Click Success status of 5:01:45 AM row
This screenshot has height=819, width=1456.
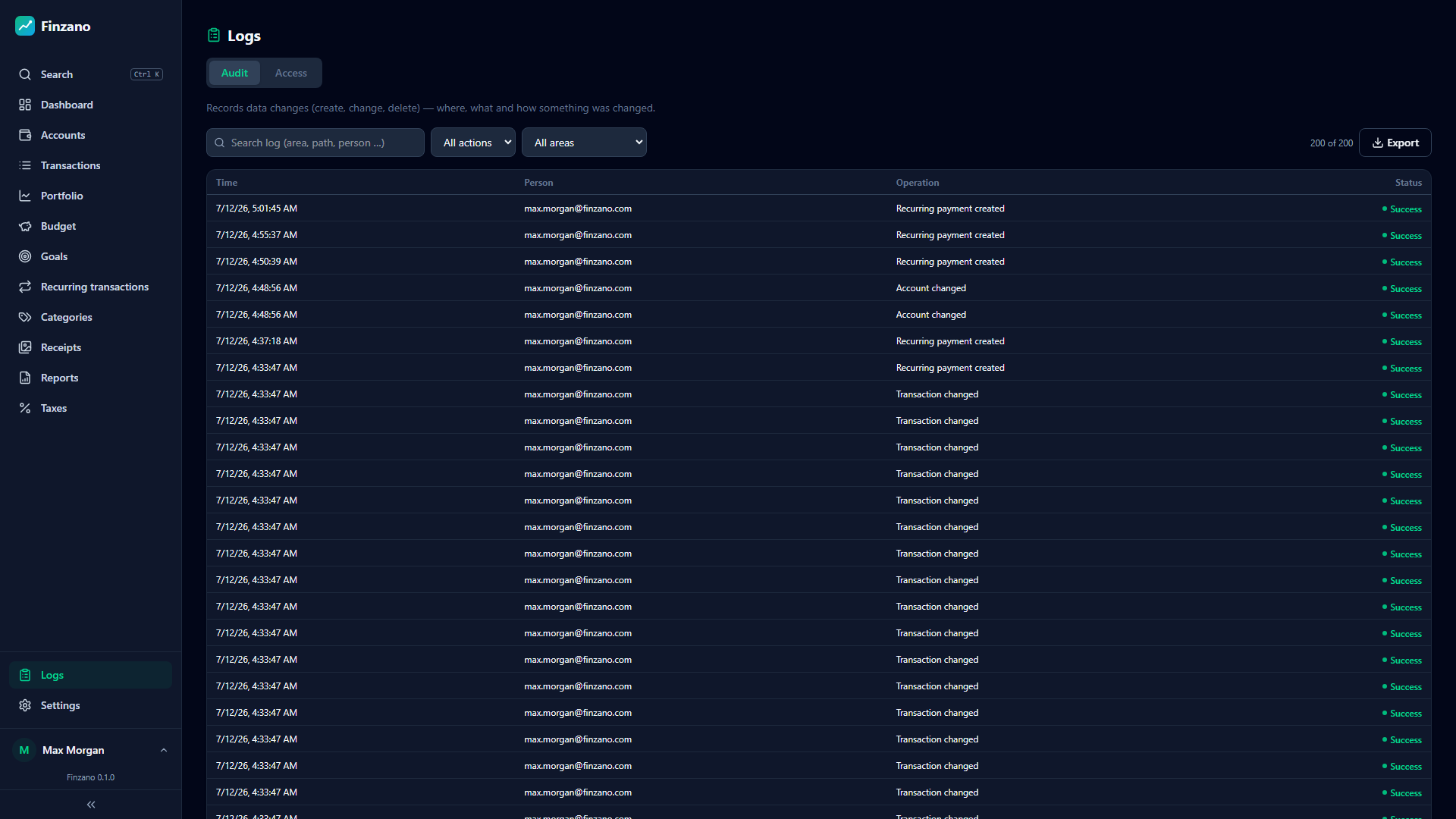coord(1401,209)
